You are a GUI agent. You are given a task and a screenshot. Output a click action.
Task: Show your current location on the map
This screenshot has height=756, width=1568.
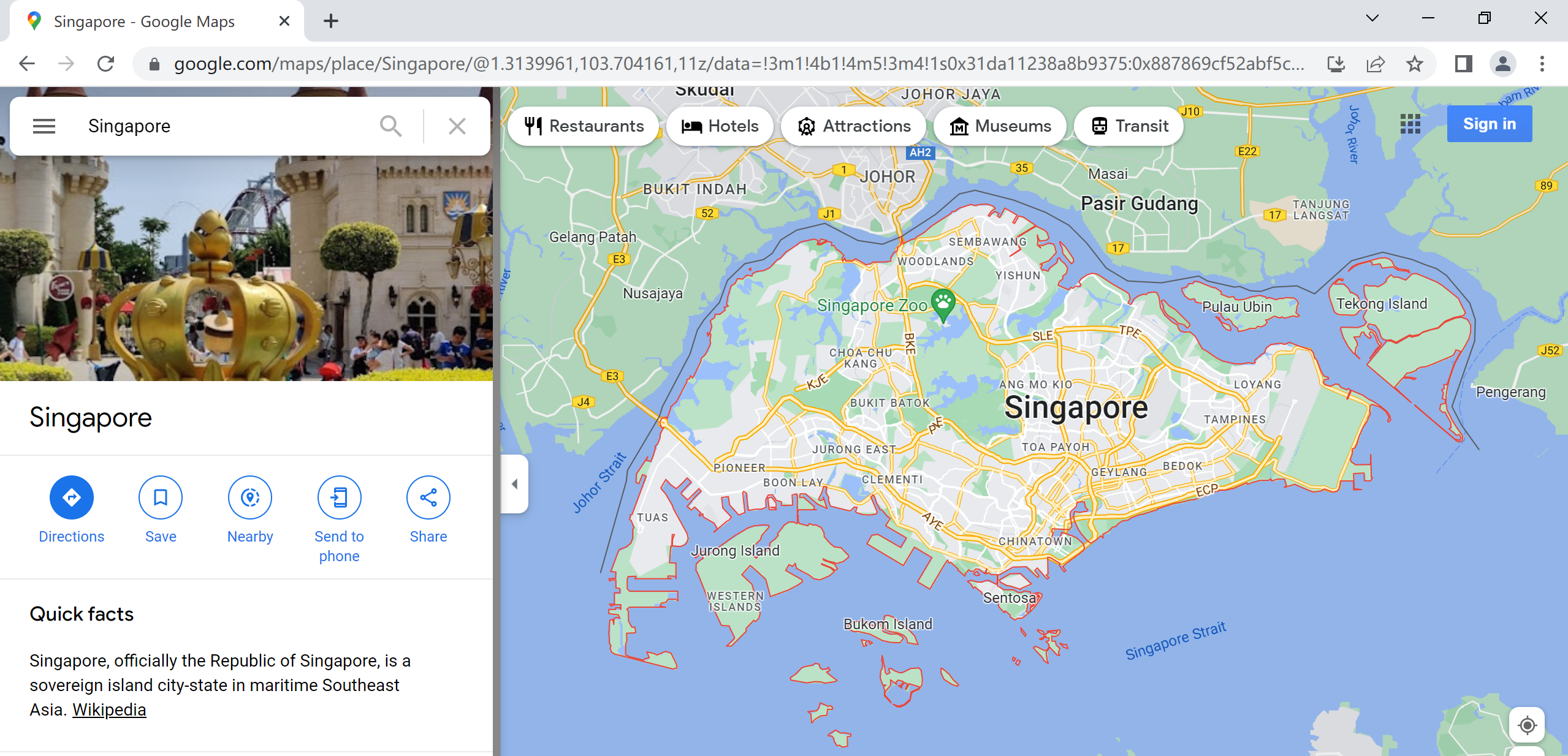coord(1527,726)
